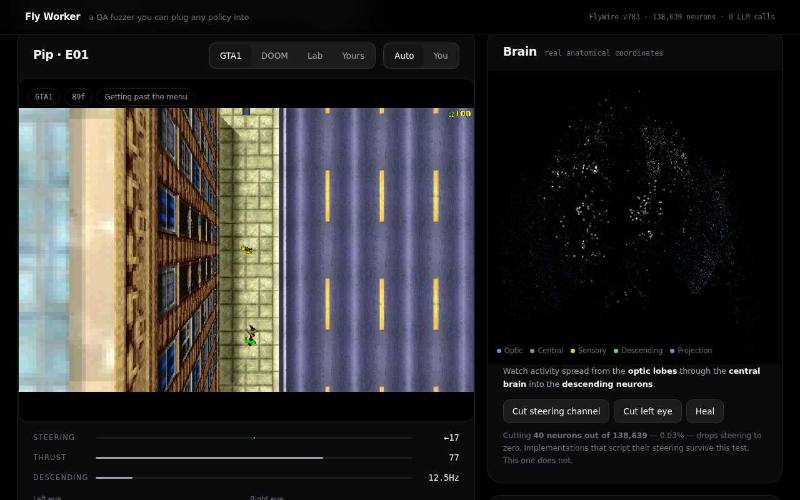Image resolution: width=800 pixels, height=500 pixels.
Task: Click the yellow pedestrian on the sidewalk
Action: (x=247, y=249)
